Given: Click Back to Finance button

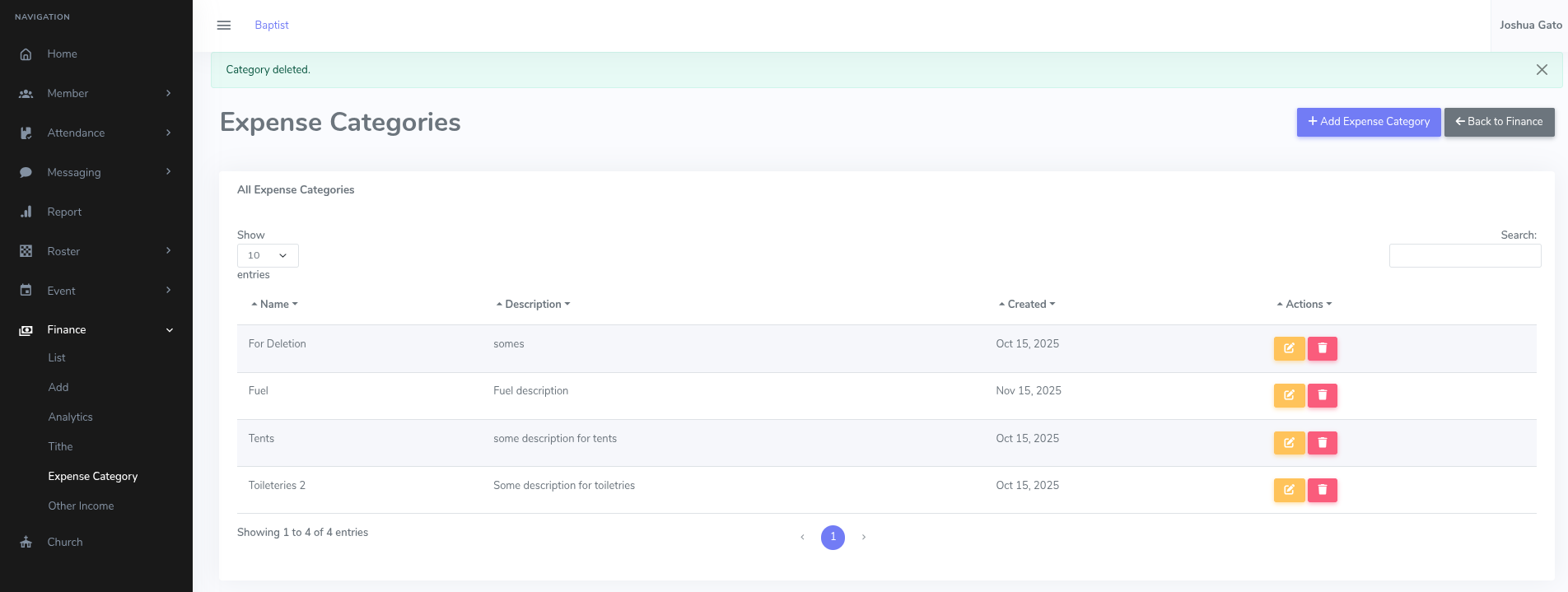Looking at the screenshot, I should coord(1499,122).
